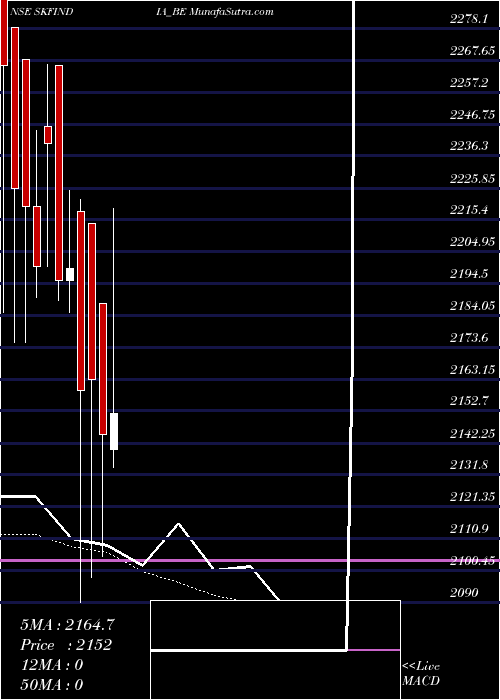Screen dimensions: 500x700
Task: Click the 2184.05 price axis label
Action: (472, 305)
